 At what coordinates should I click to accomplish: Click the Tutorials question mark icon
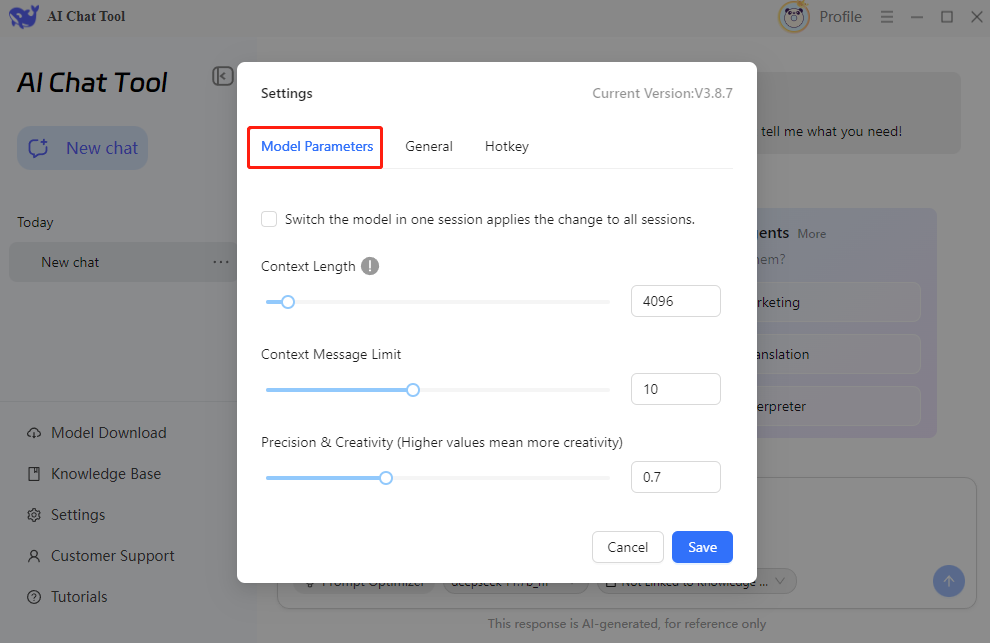34,597
